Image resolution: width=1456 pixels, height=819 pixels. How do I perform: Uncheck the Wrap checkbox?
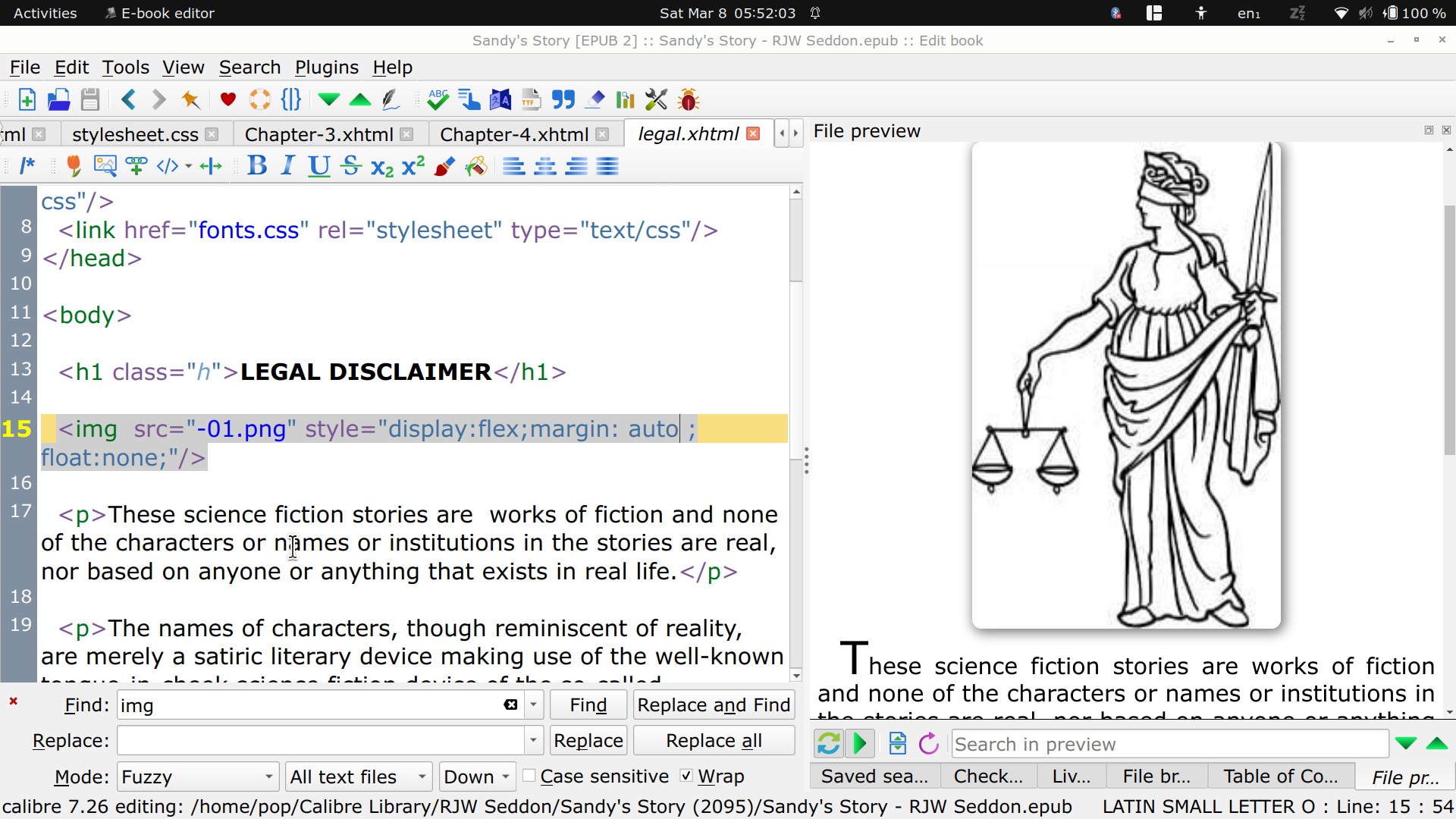(x=686, y=776)
